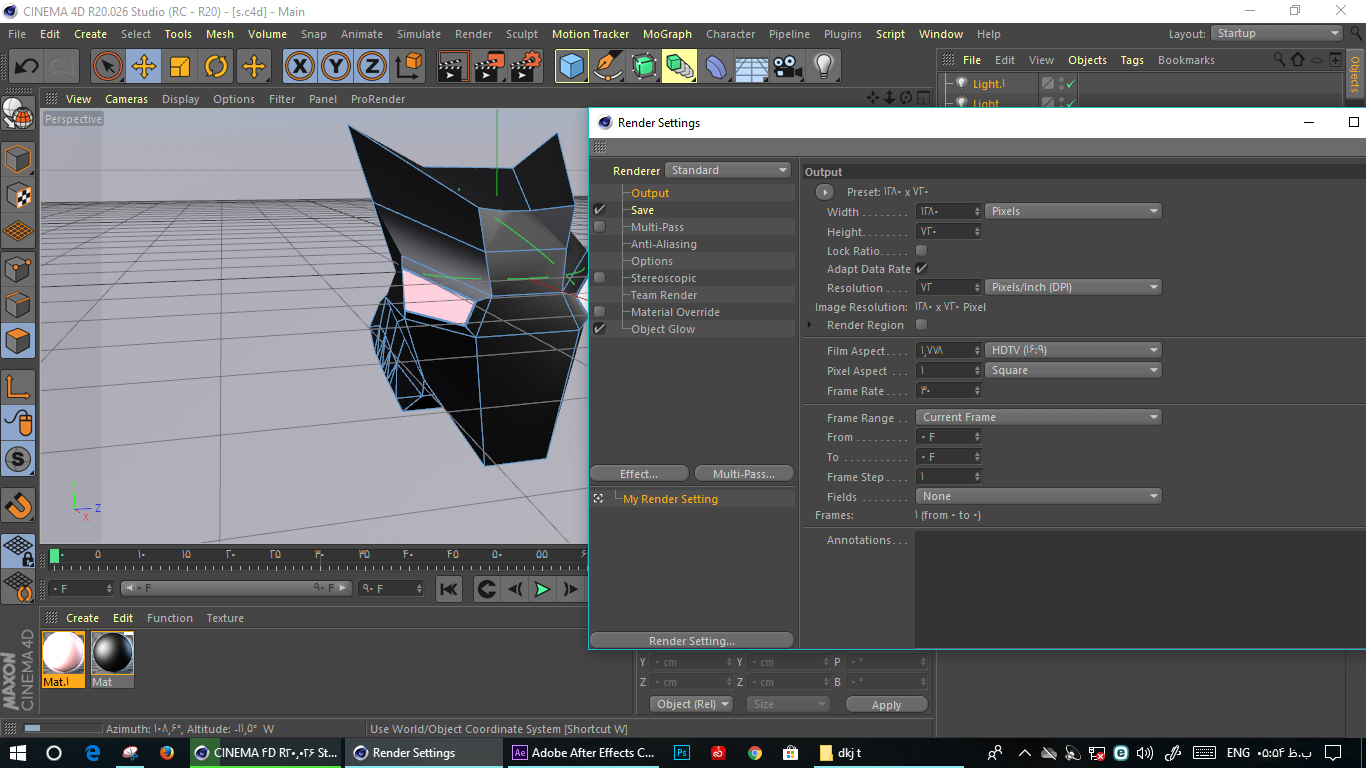Open the Sculpt menu
The height and width of the screenshot is (768, 1366).
coord(522,34)
